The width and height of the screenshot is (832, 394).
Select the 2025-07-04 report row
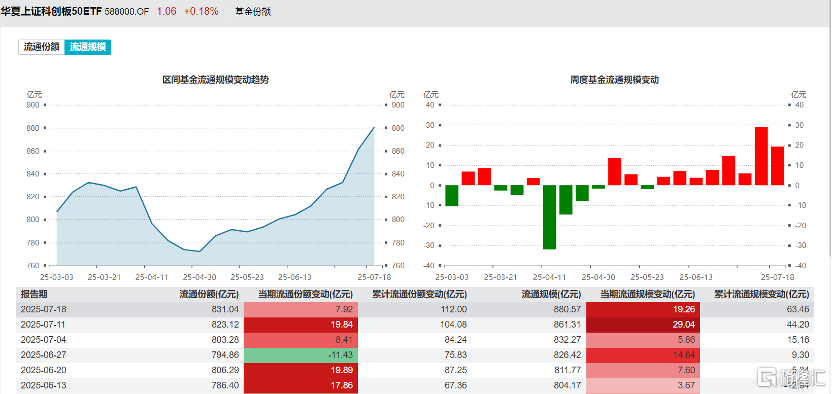pos(415,339)
